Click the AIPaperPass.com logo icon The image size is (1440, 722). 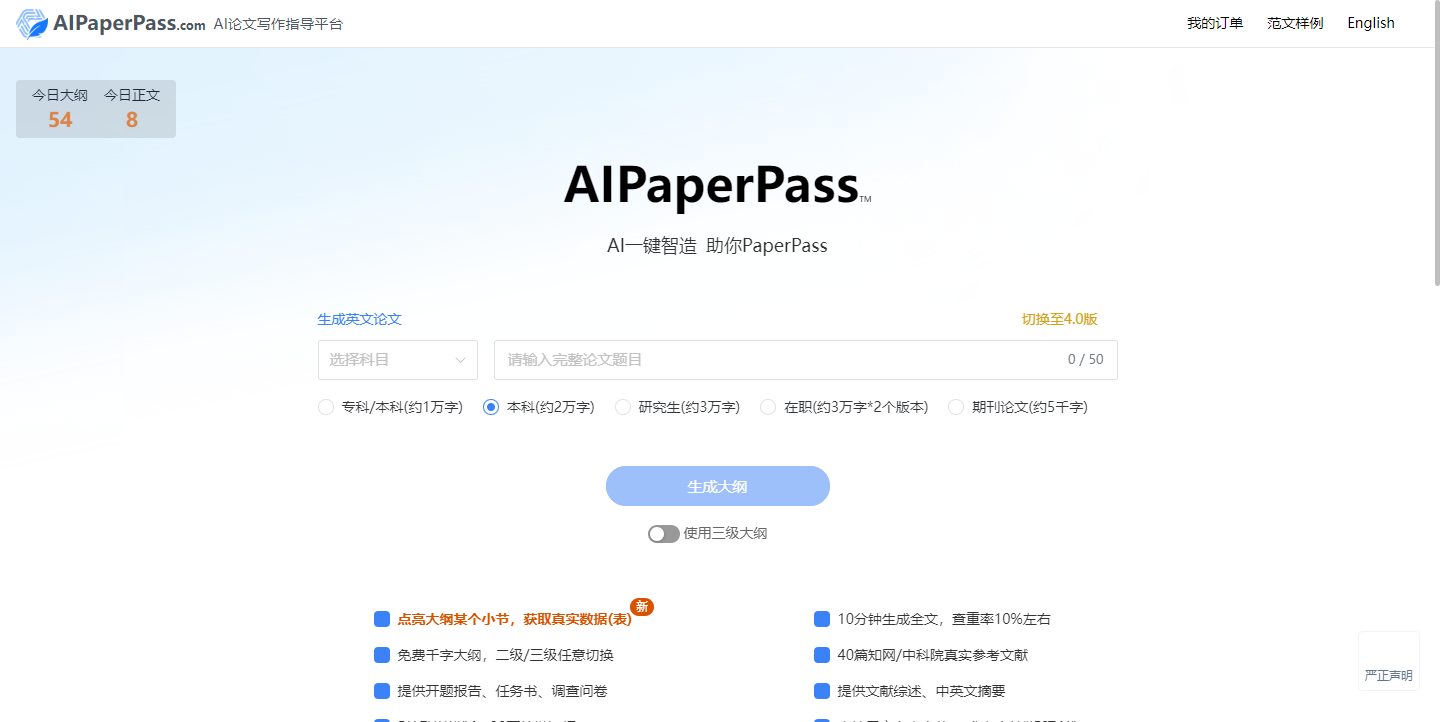31,23
